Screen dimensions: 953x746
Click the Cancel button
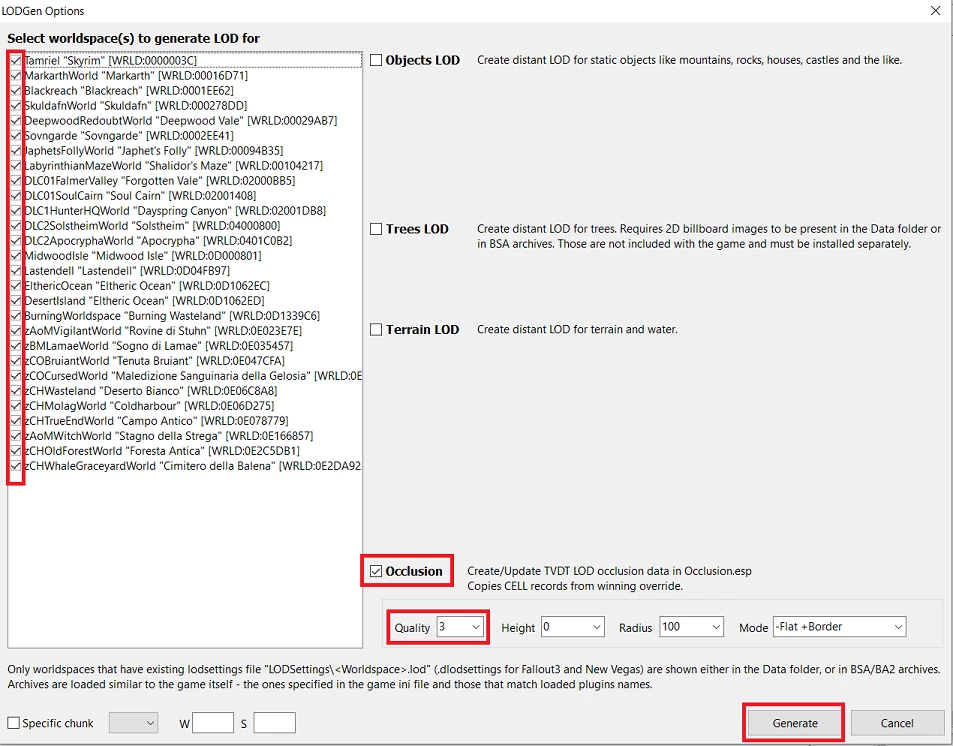(x=897, y=723)
